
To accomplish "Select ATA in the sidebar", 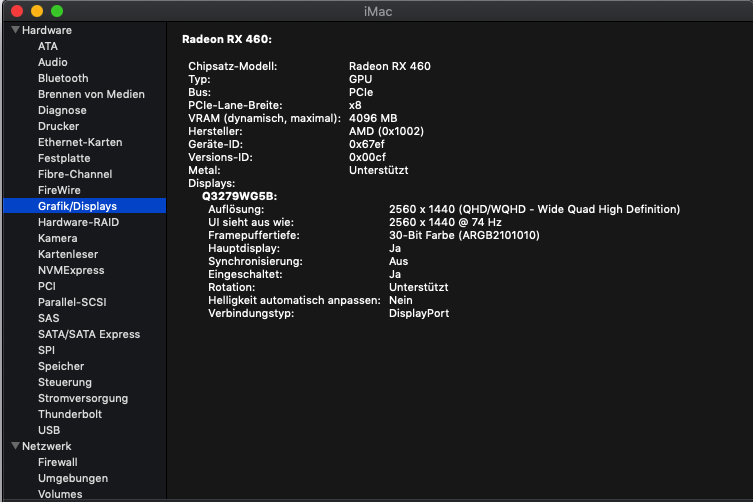I will [x=48, y=46].
